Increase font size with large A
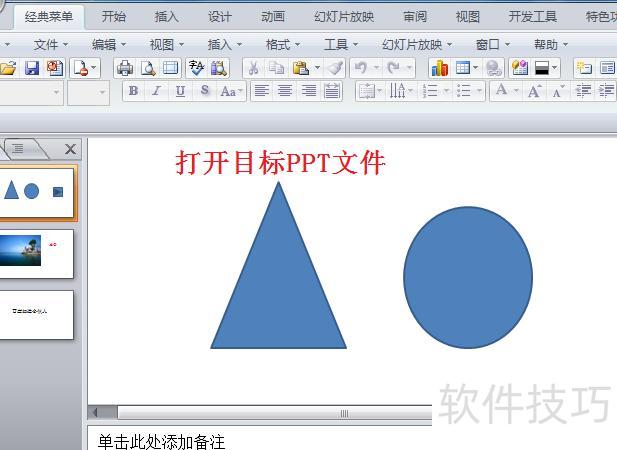The height and width of the screenshot is (450, 617). pos(534,91)
